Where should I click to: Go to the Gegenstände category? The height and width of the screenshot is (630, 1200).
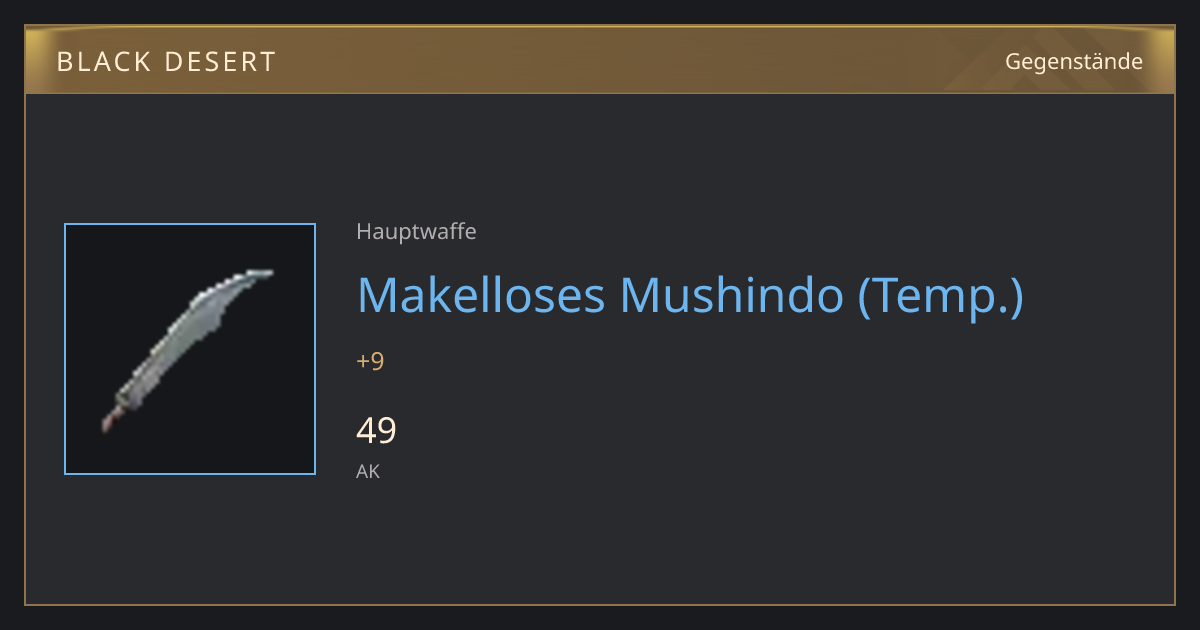point(1074,62)
